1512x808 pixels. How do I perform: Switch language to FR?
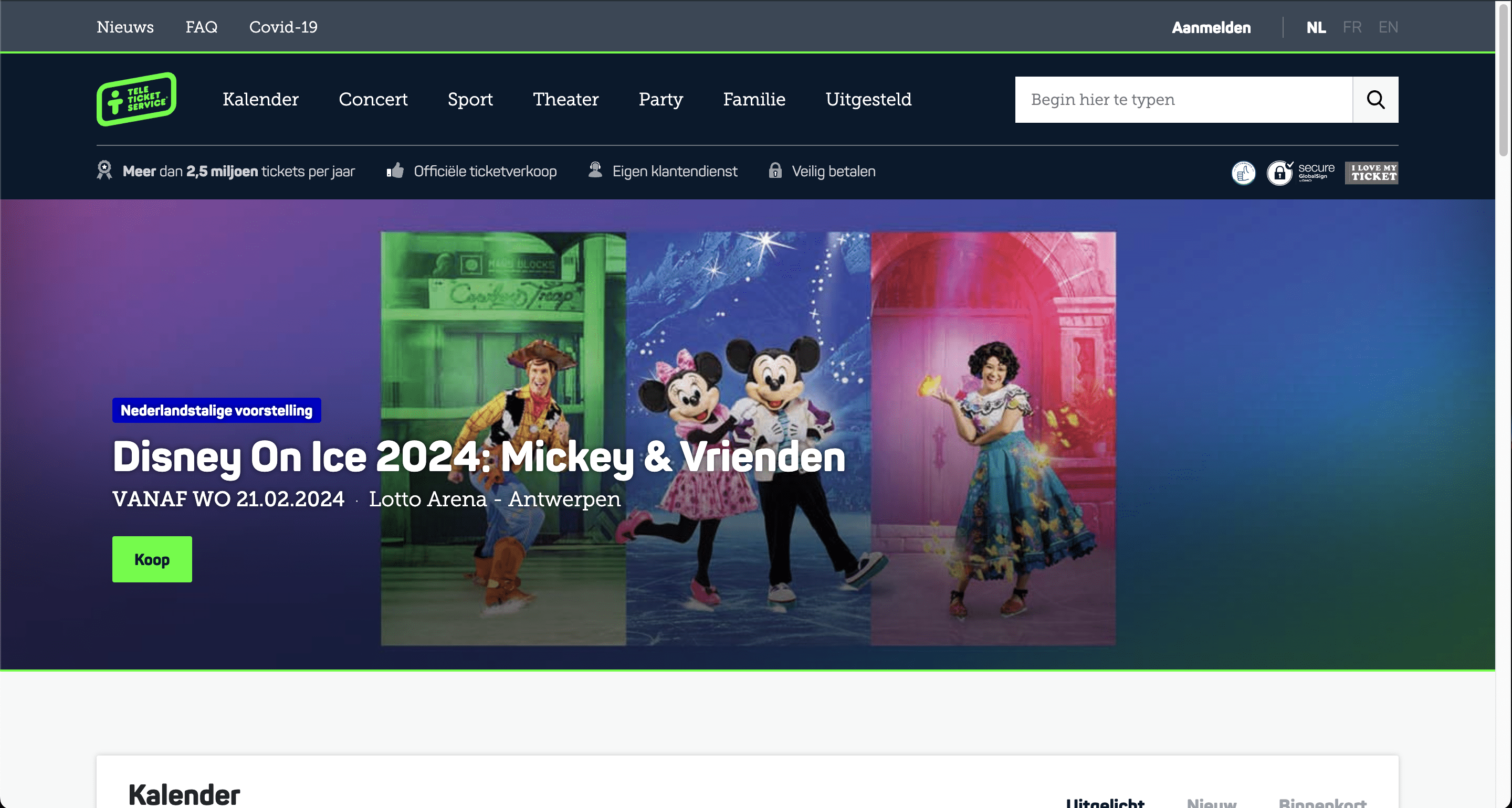tap(1352, 28)
